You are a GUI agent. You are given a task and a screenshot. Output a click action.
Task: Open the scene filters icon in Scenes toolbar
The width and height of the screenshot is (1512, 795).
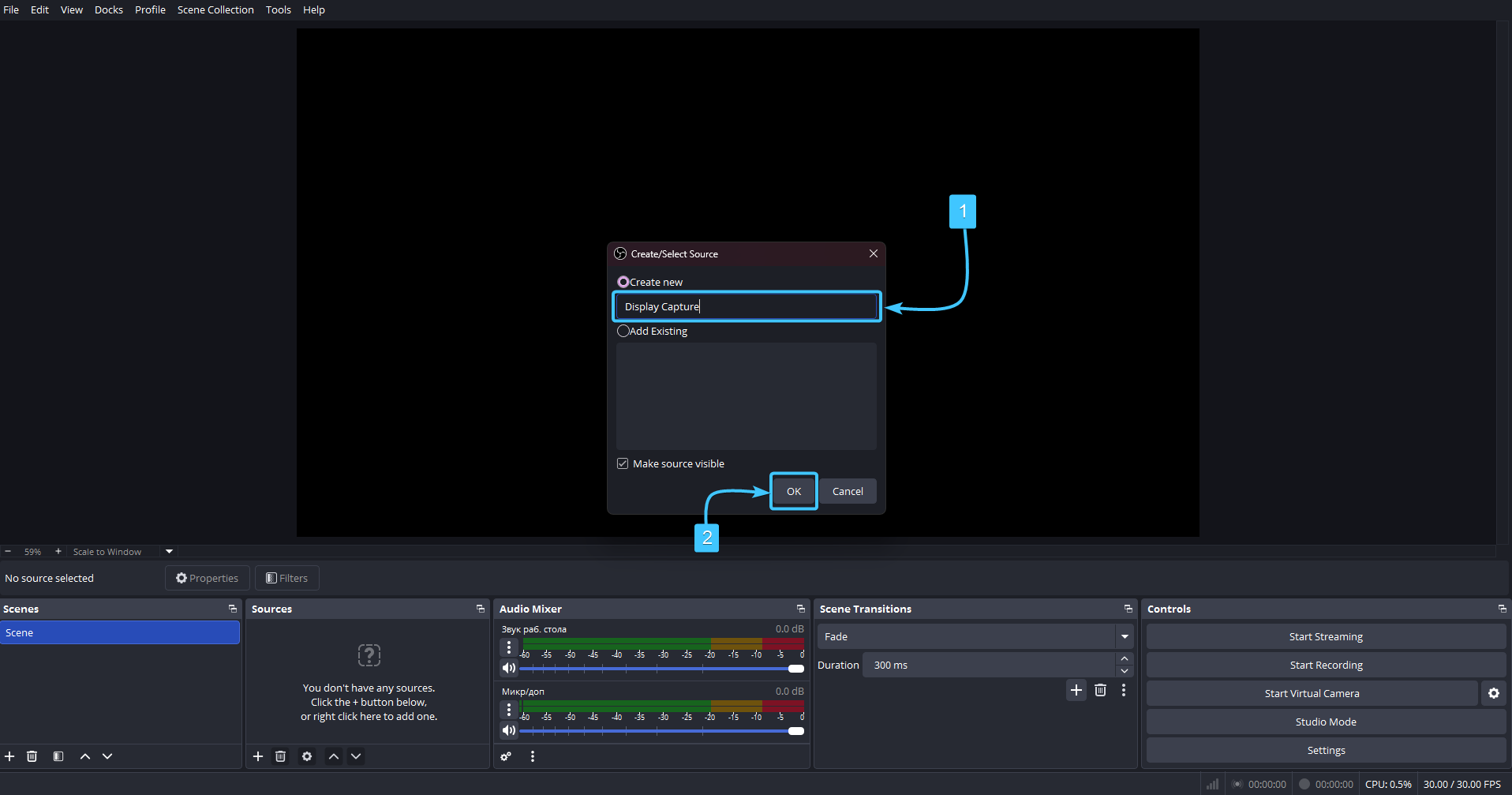tap(58, 756)
